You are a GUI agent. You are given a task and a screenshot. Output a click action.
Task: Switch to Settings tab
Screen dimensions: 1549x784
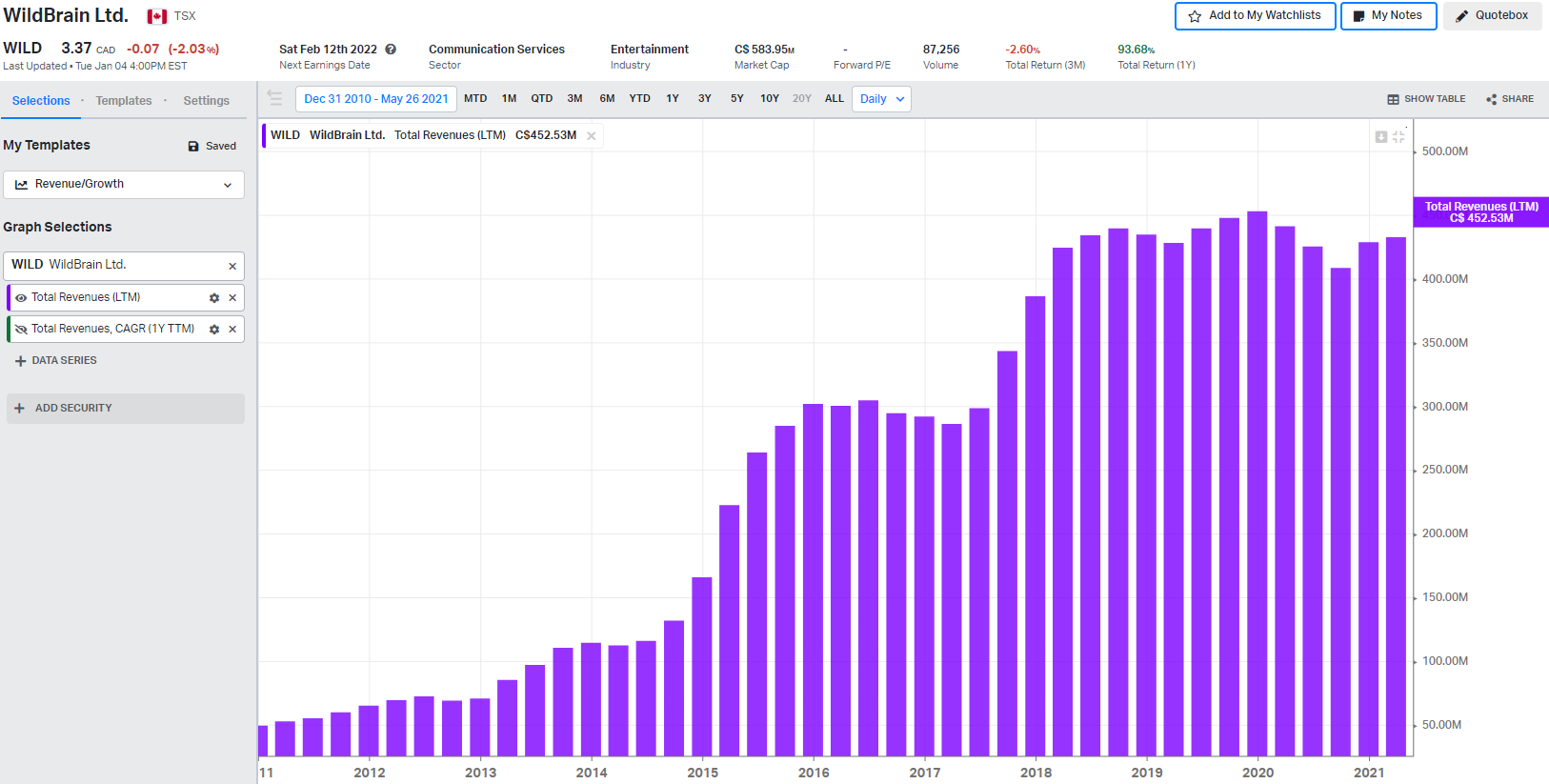pos(207,101)
